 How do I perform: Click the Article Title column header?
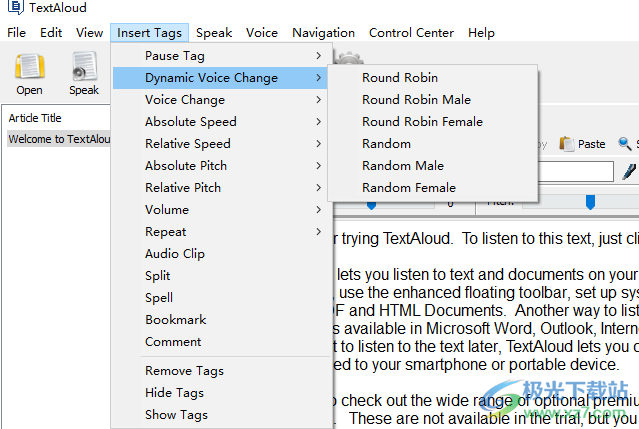point(35,118)
